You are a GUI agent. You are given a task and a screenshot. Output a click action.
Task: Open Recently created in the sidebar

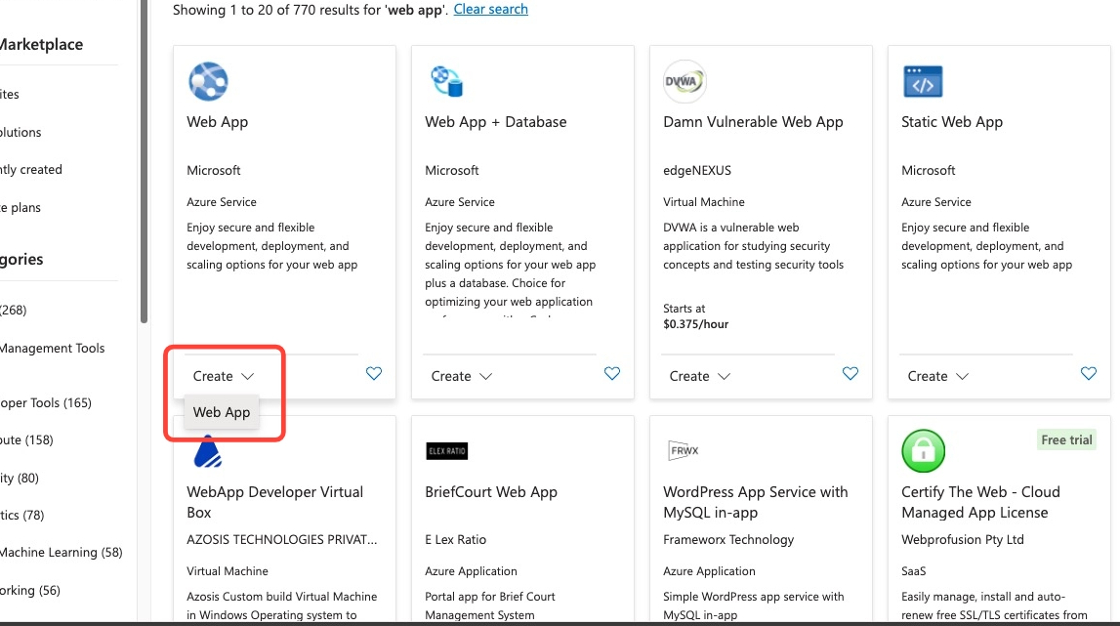(32, 169)
